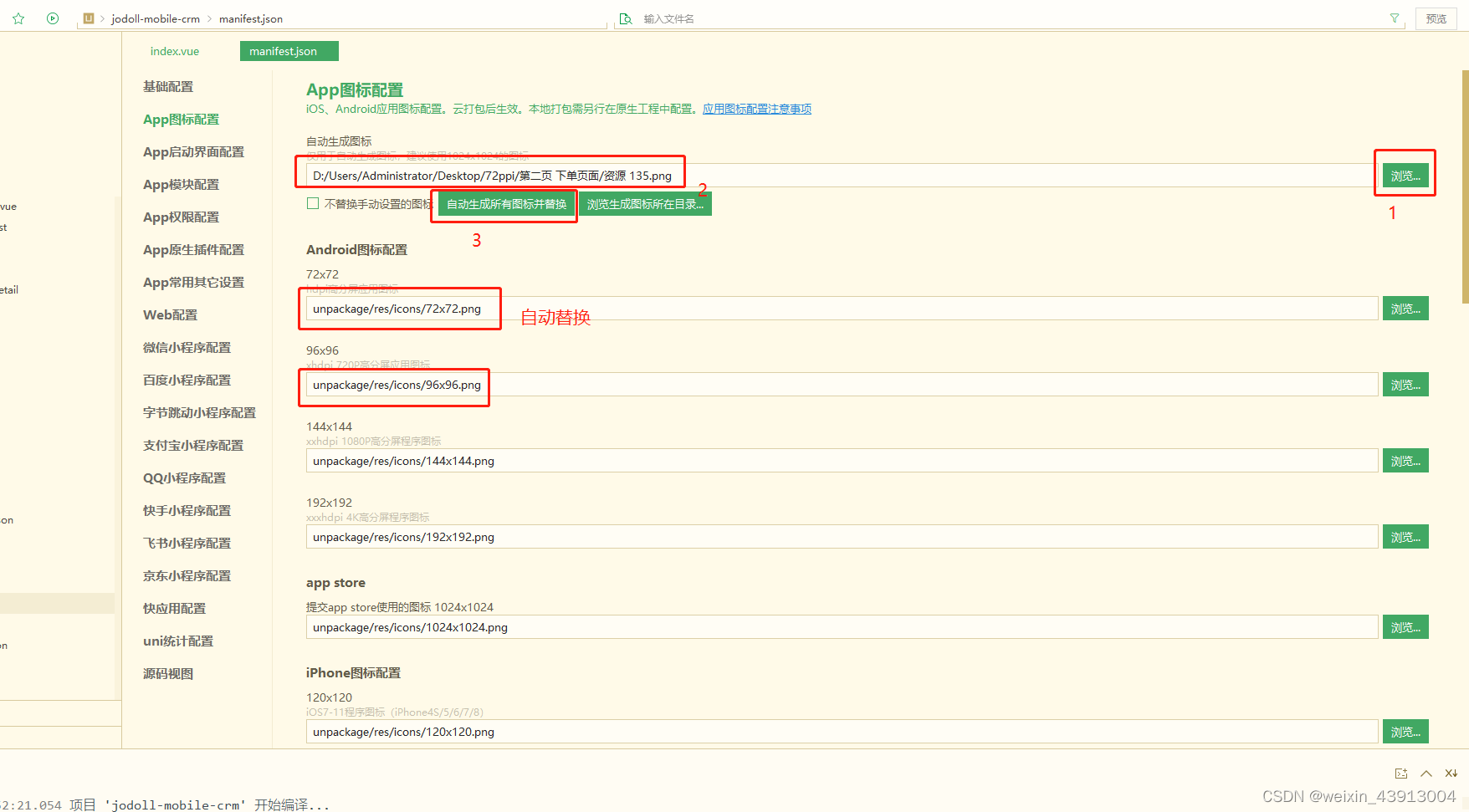
Task: Open 百度小程序配置 section
Action: pos(187,380)
